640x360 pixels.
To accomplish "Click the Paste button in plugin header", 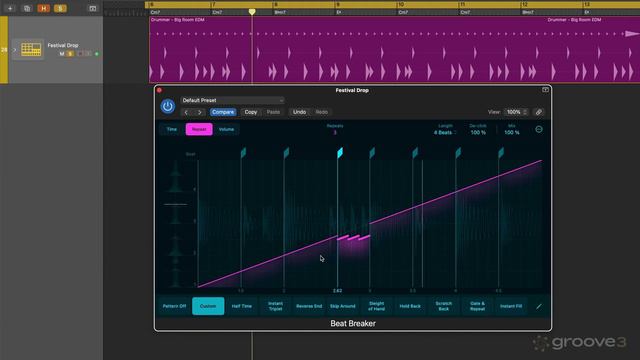I will pos(273,112).
